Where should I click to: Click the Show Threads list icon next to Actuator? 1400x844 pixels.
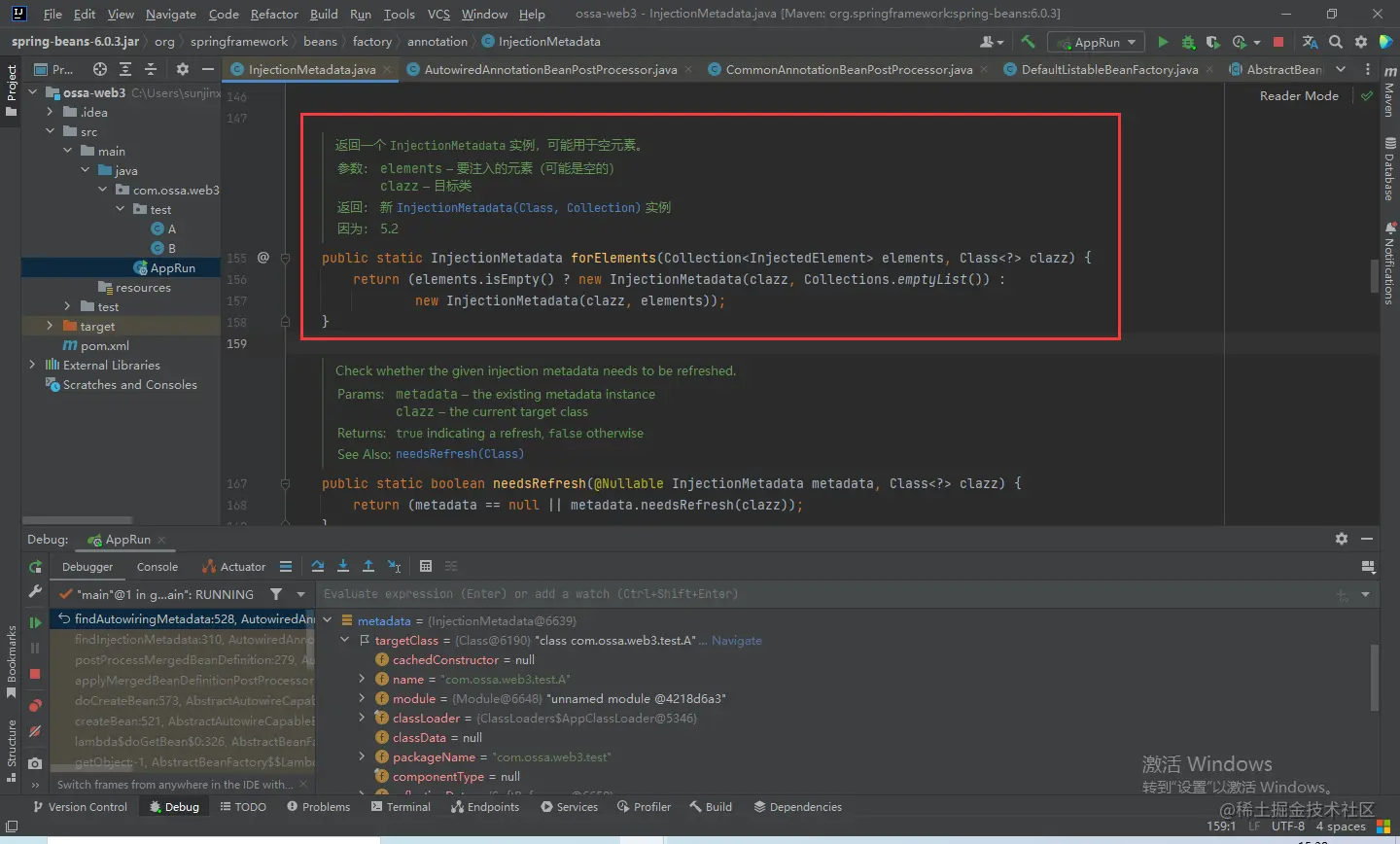point(286,566)
